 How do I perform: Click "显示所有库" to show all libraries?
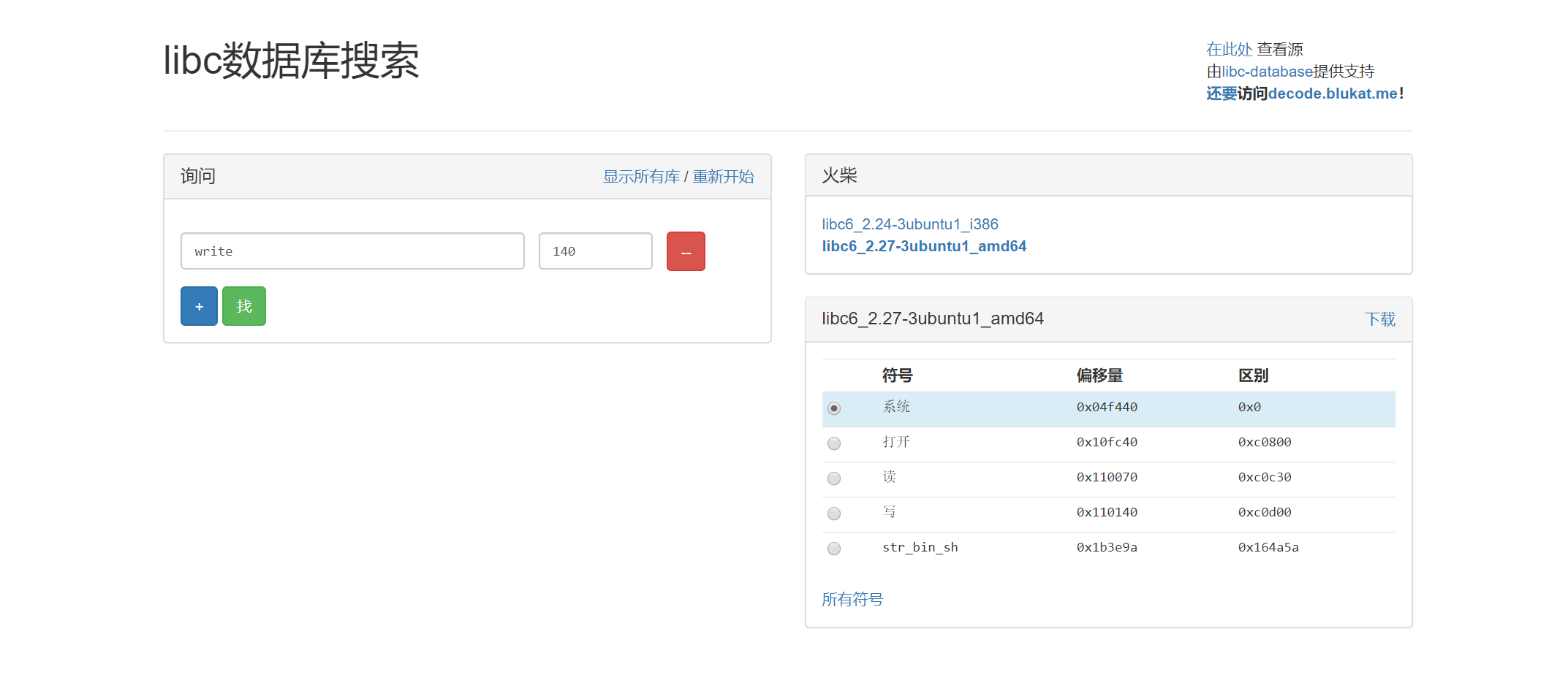[x=640, y=176]
